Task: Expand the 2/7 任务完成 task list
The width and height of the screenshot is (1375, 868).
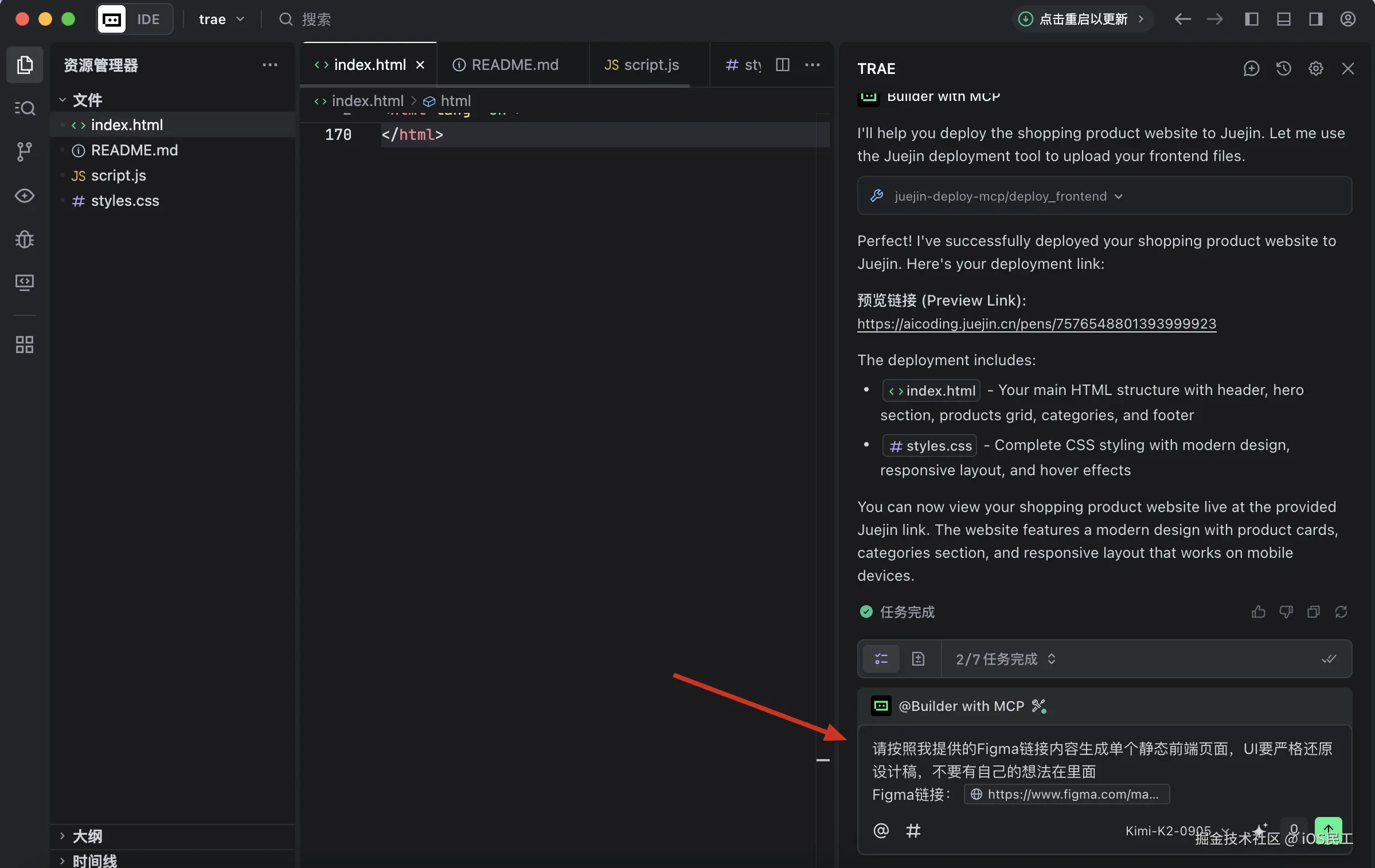Action: 1006,659
